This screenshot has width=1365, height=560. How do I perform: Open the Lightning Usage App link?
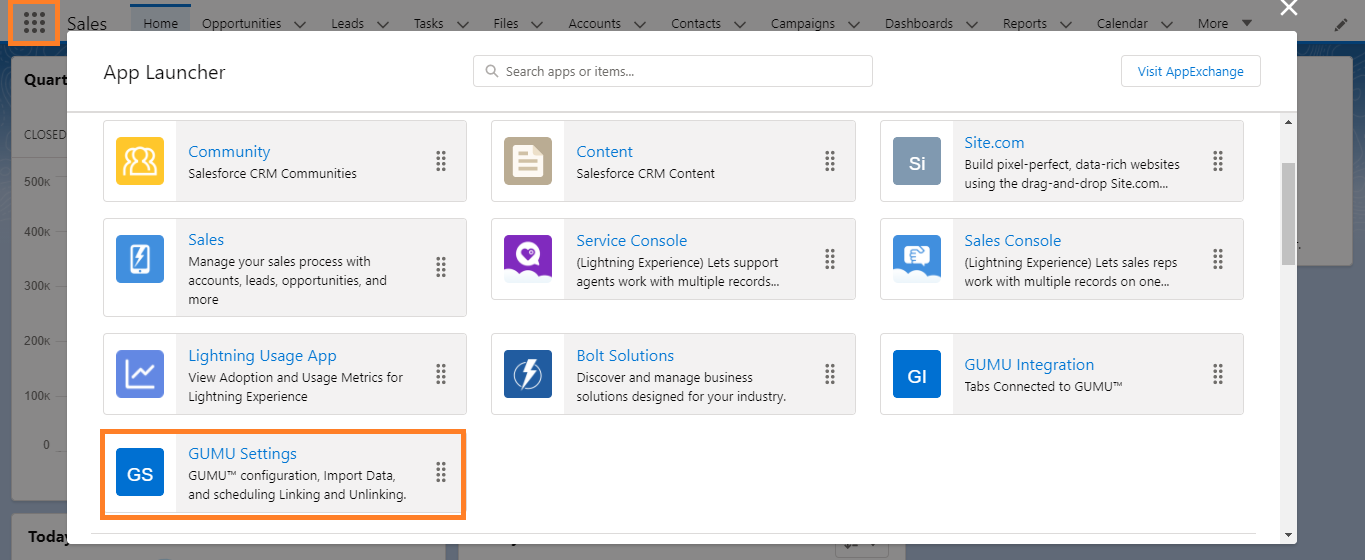[262, 356]
